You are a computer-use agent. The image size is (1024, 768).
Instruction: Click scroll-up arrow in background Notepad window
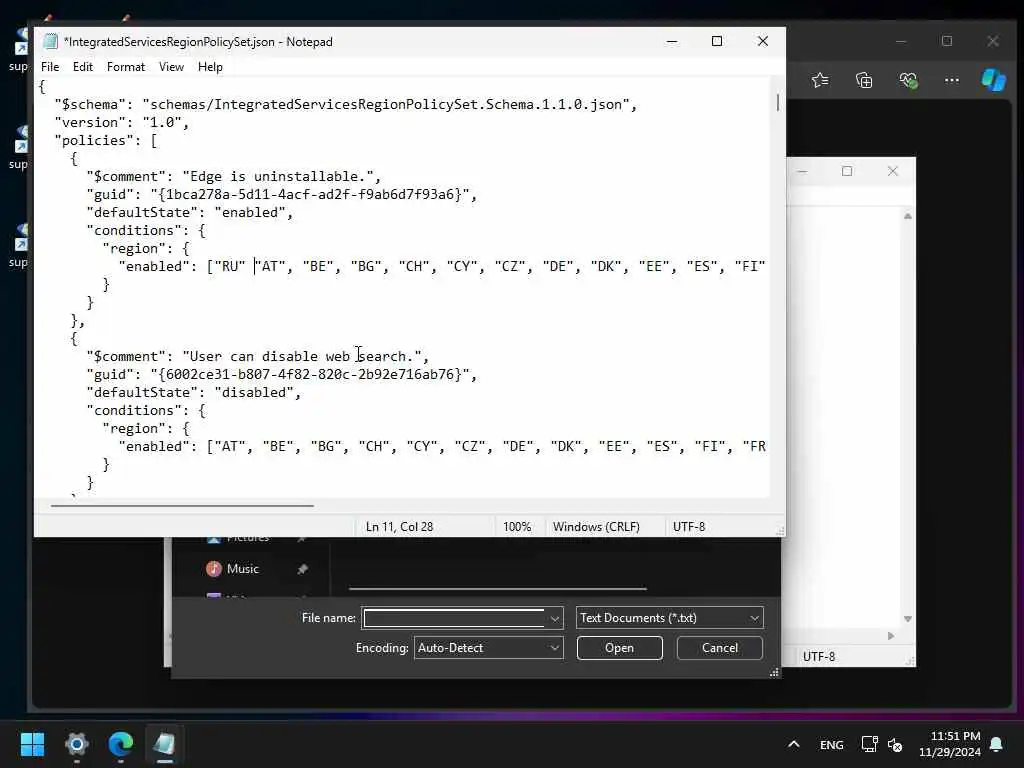click(907, 216)
